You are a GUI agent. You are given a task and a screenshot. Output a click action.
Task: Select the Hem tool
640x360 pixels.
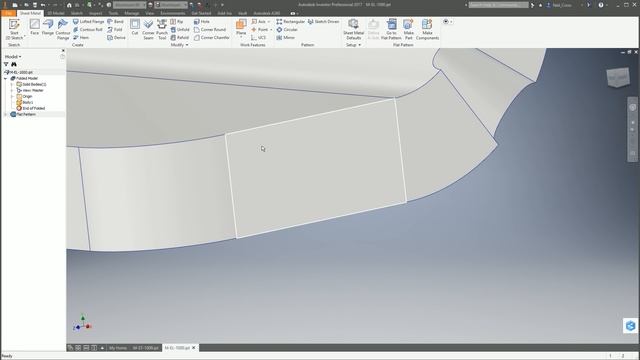tap(81, 38)
